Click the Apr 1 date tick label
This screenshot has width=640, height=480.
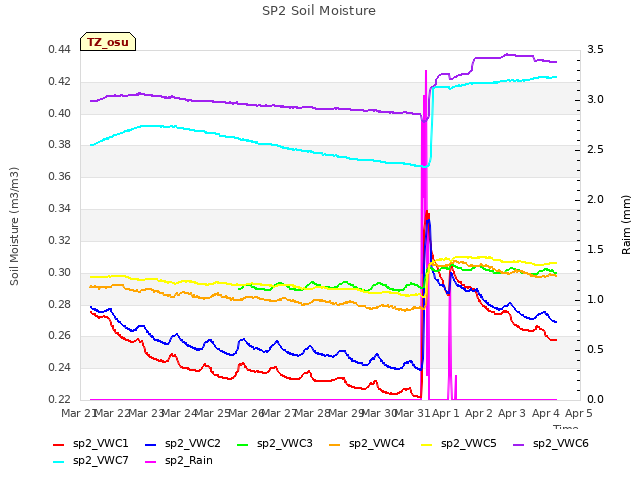coord(446,414)
